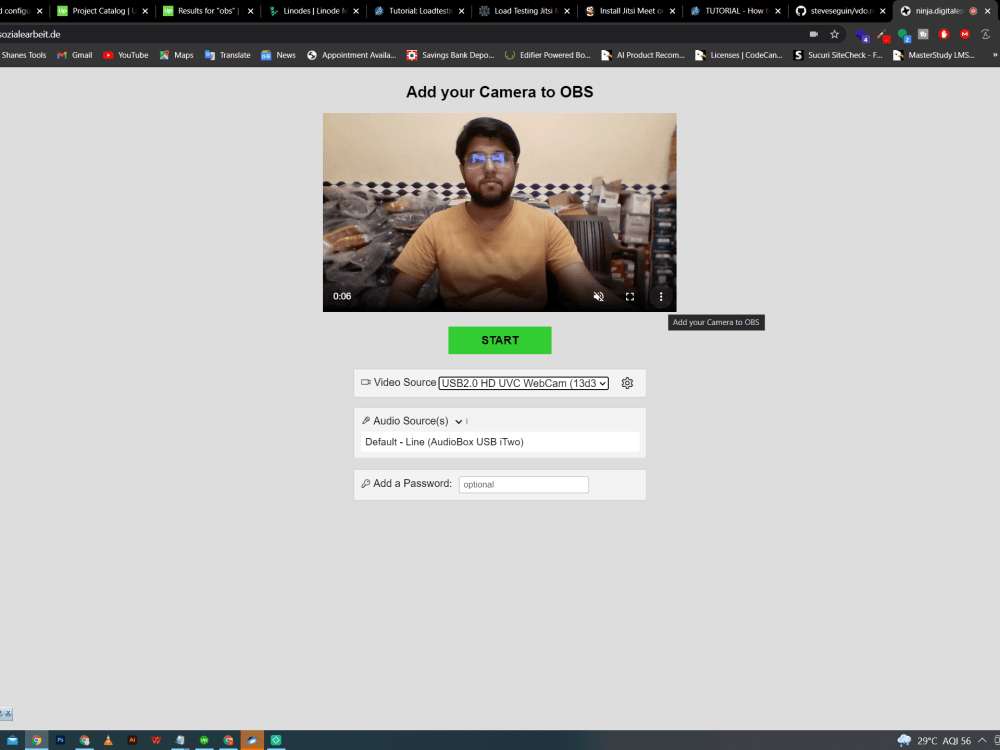Open WPS Office from the taskbar
The width and height of the screenshot is (1000, 750).
click(x=156, y=740)
